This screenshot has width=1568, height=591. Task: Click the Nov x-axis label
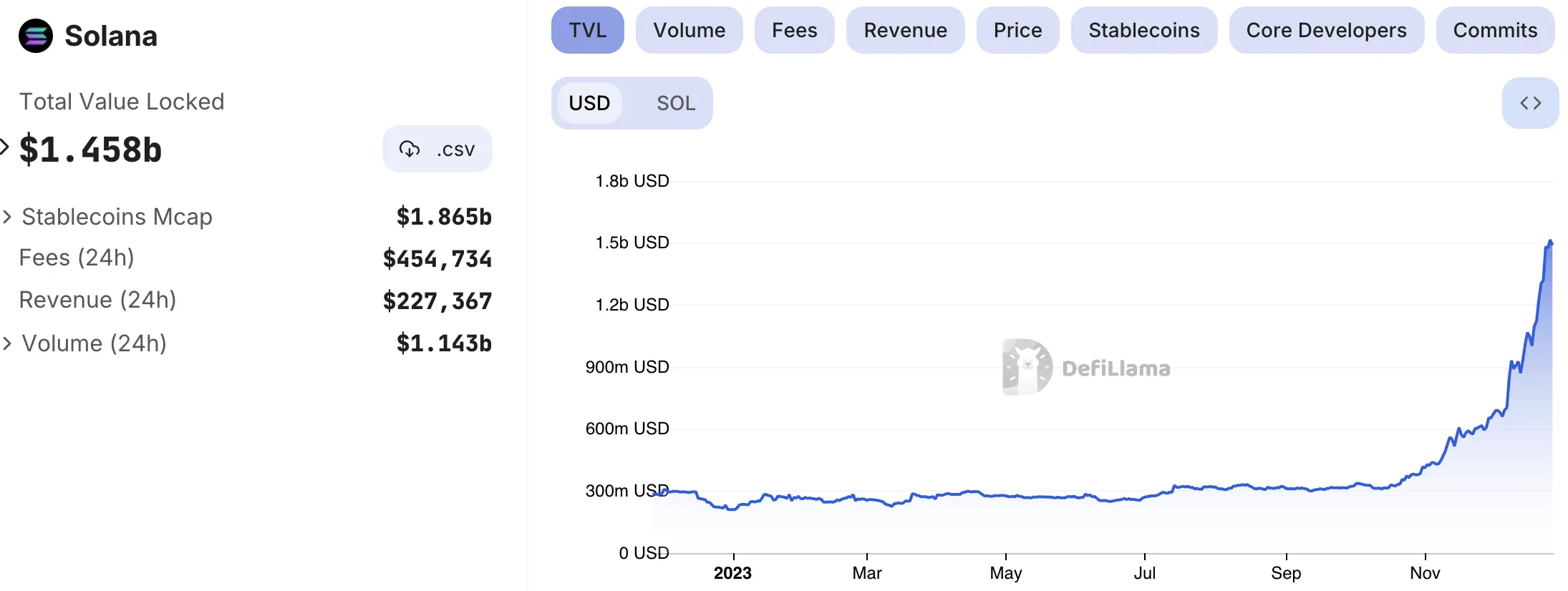1426,573
